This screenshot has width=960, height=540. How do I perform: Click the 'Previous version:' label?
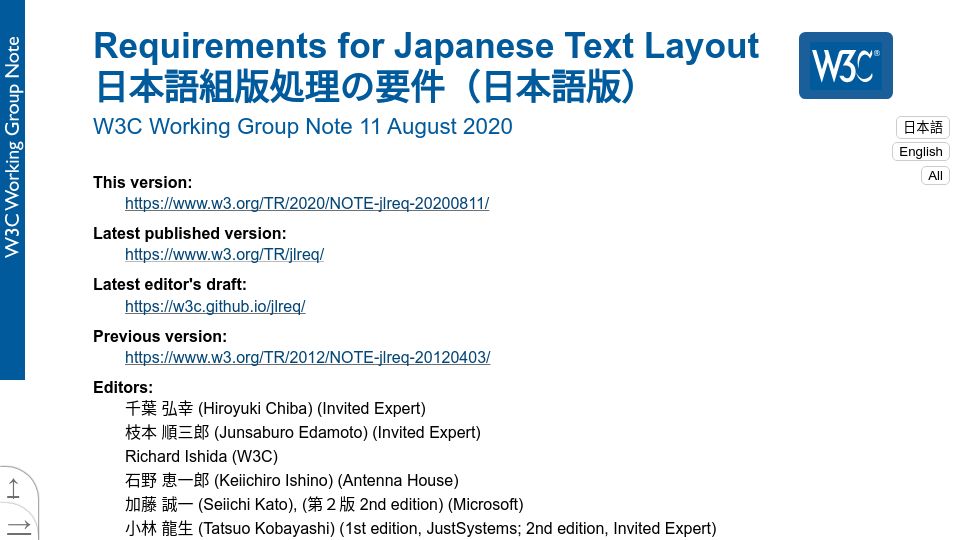160,336
